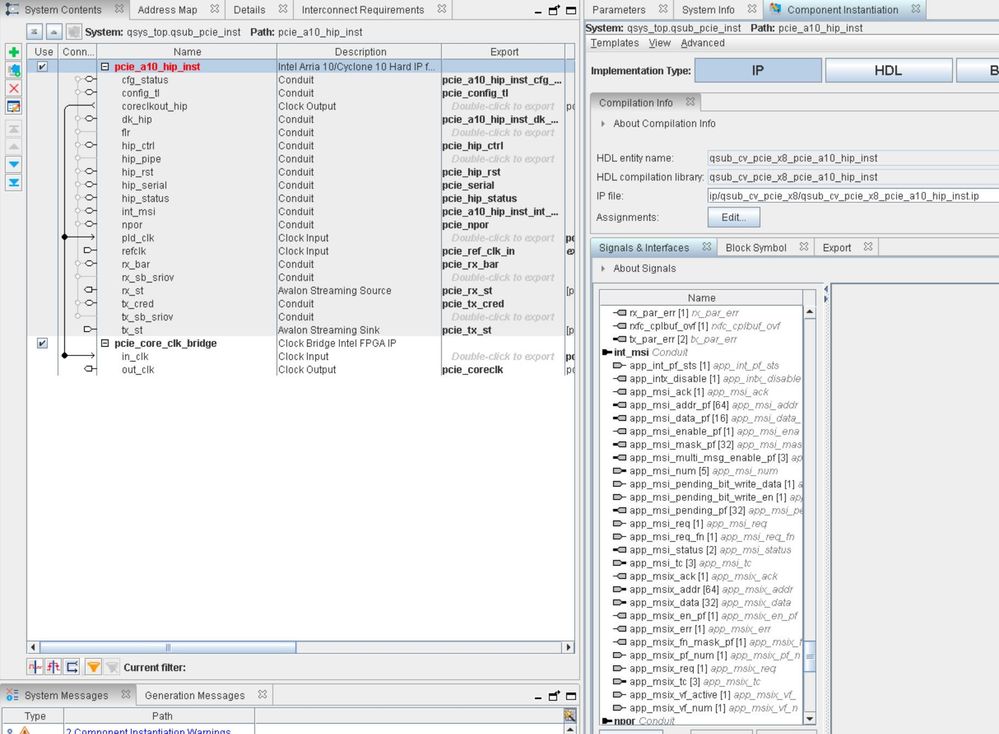Open the View menu

[x=659, y=43]
